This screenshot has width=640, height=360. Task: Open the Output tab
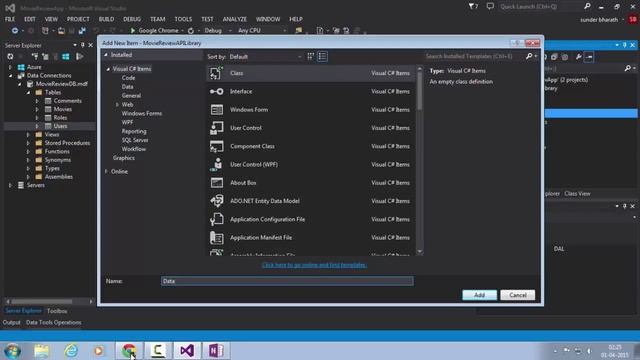click(x=11, y=322)
